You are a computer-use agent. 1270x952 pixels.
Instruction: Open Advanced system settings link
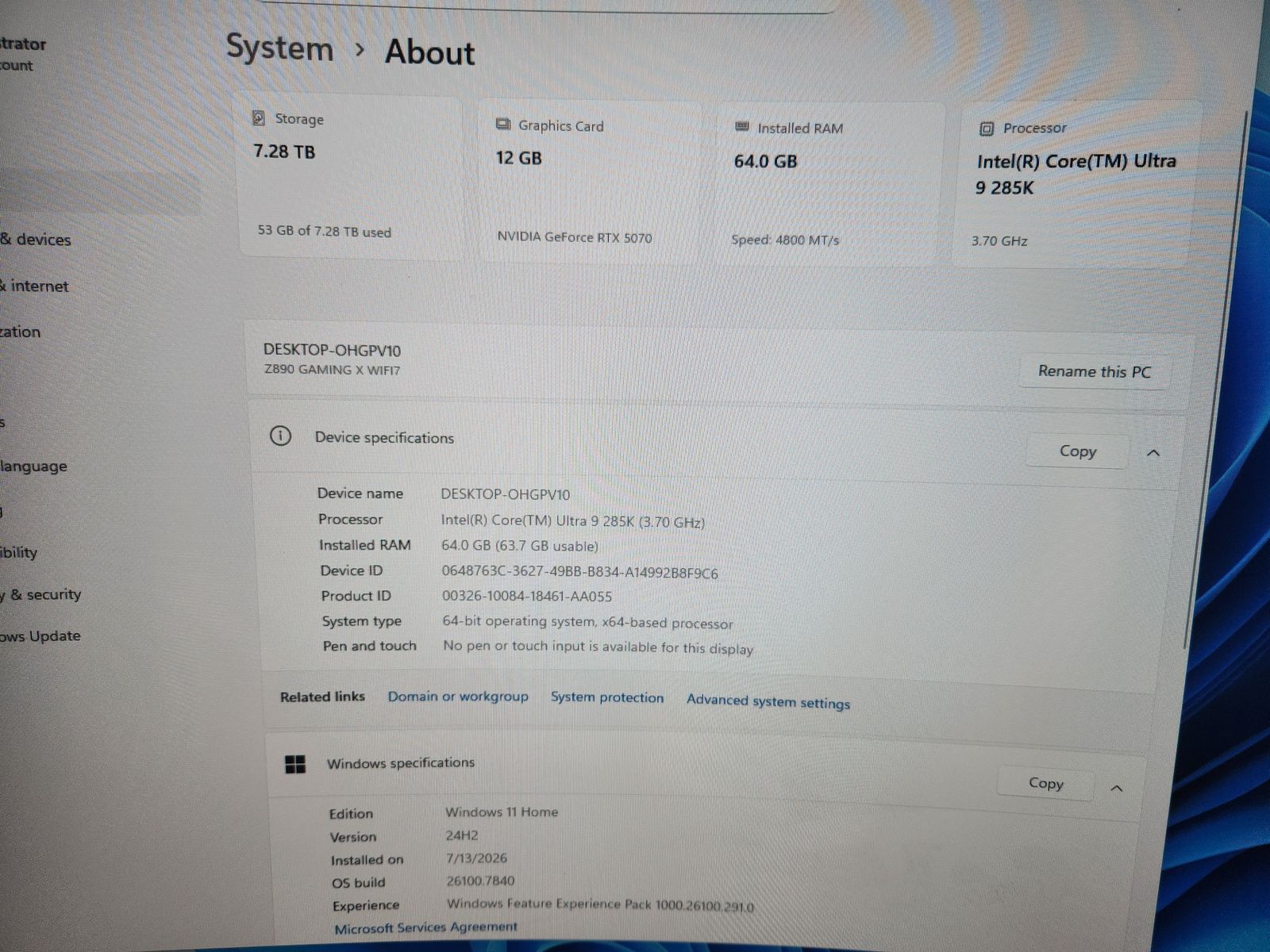click(x=768, y=701)
